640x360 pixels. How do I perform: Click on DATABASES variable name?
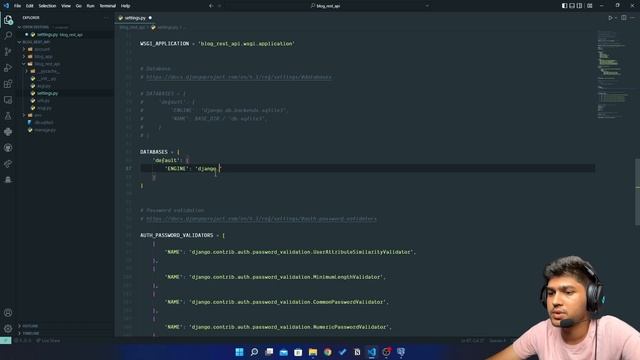coord(154,152)
